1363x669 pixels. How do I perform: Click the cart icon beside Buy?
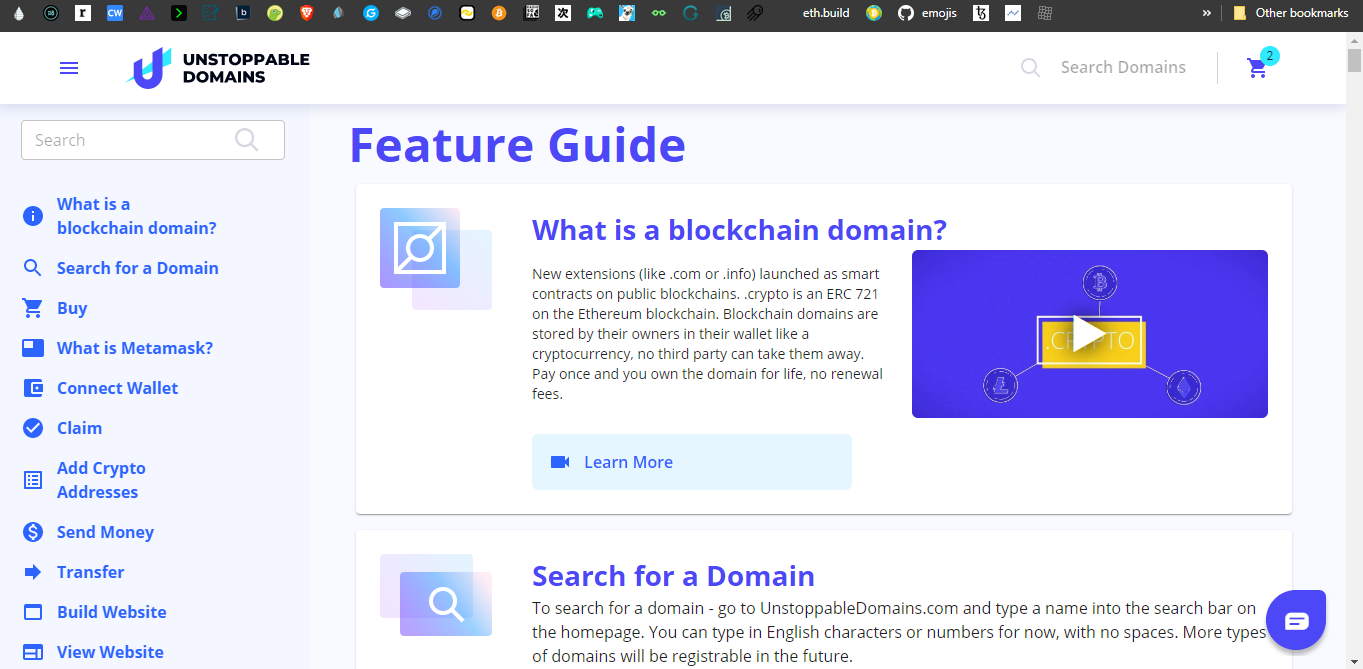coord(33,308)
